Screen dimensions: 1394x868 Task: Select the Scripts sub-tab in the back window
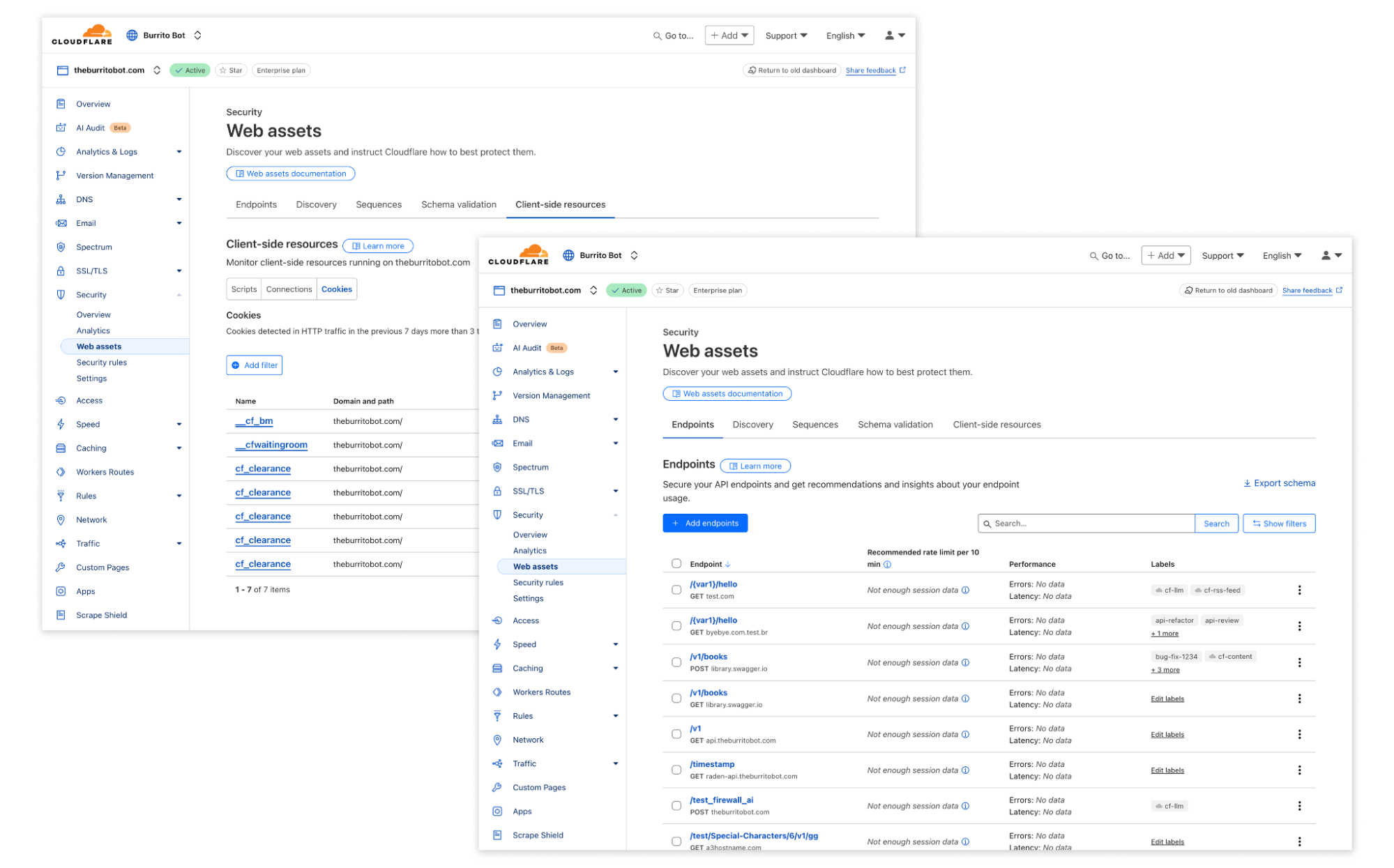pos(244,289)
